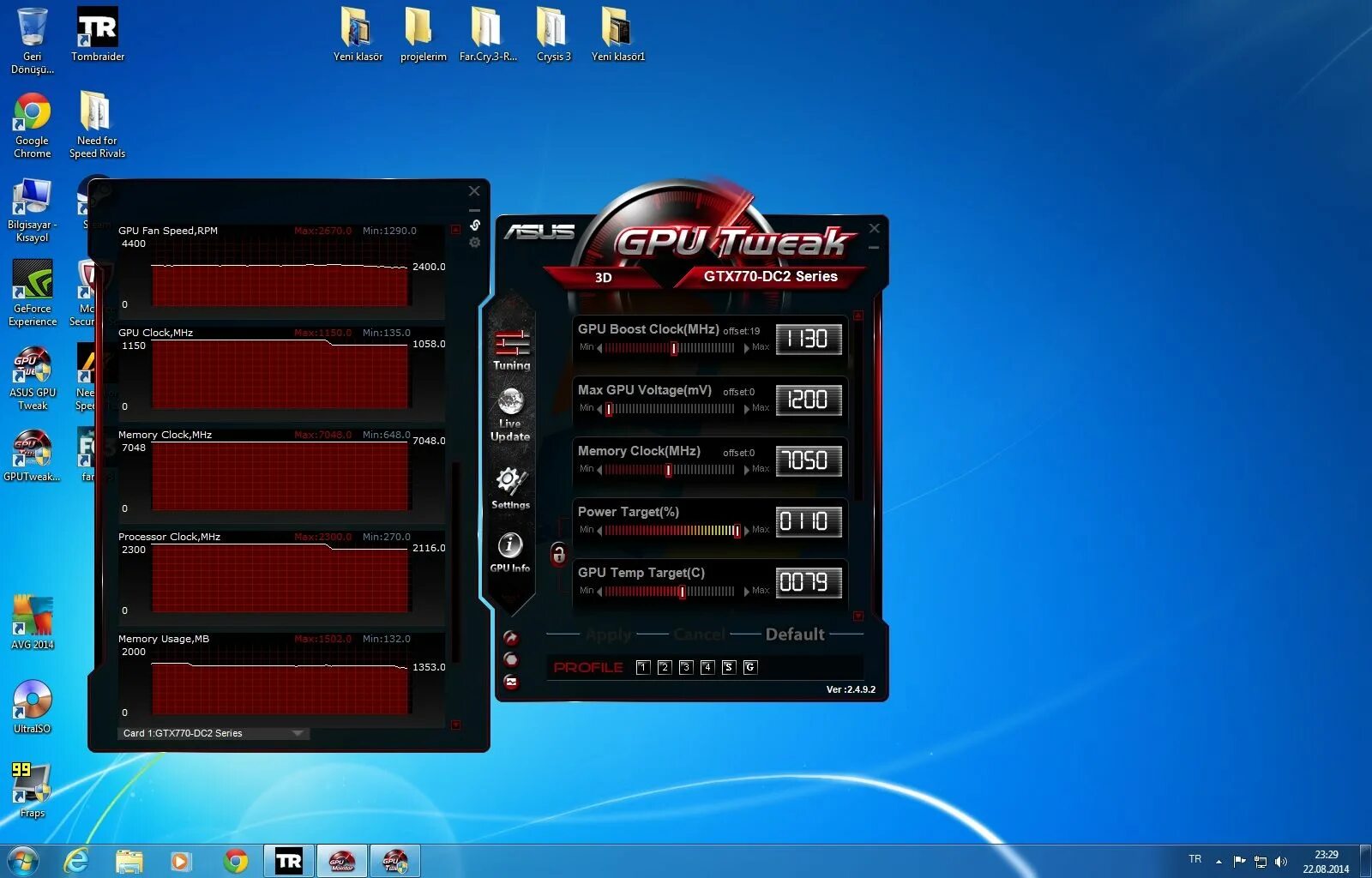1372x878 pixels.
Task: Decrease Memory Clock with Min arrow
Action: pos(599,470)
